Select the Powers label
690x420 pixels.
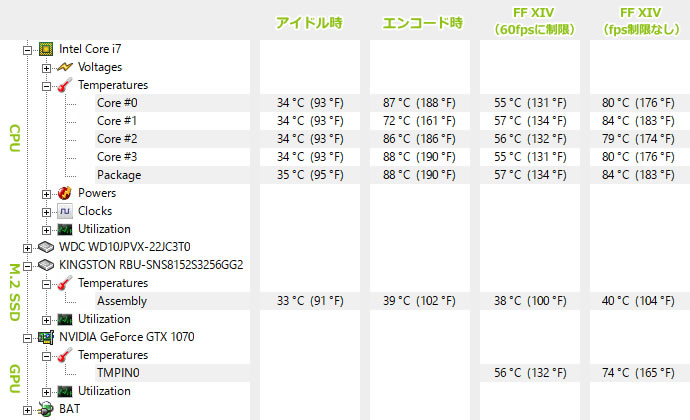coord(97,193)
